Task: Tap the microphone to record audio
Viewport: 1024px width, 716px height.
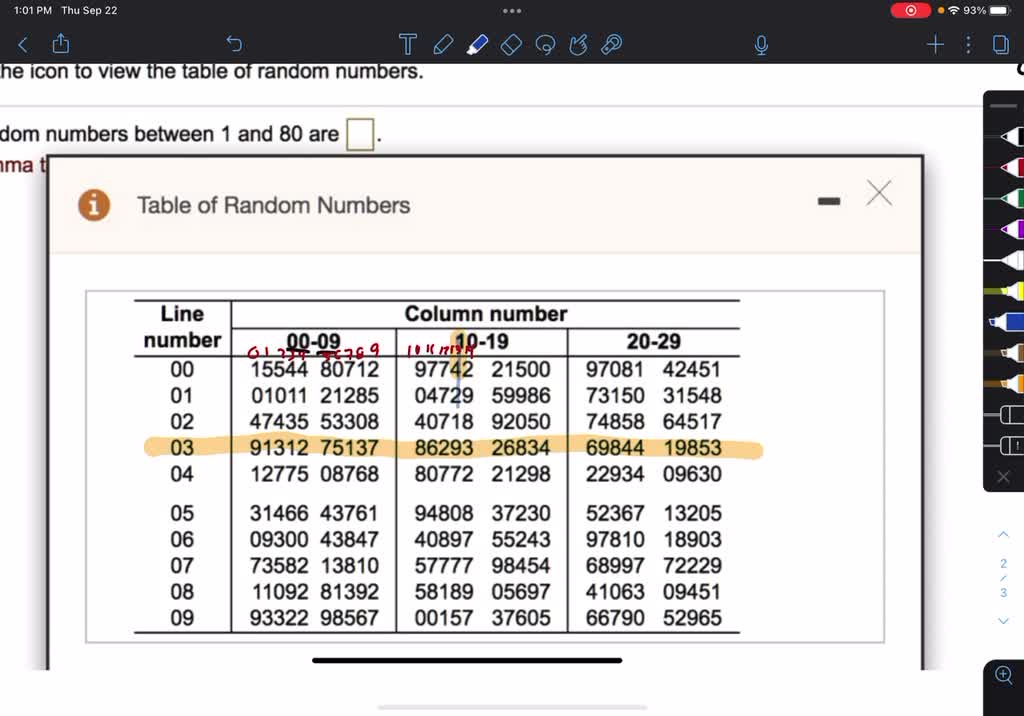Action: [x=761, y=44]
